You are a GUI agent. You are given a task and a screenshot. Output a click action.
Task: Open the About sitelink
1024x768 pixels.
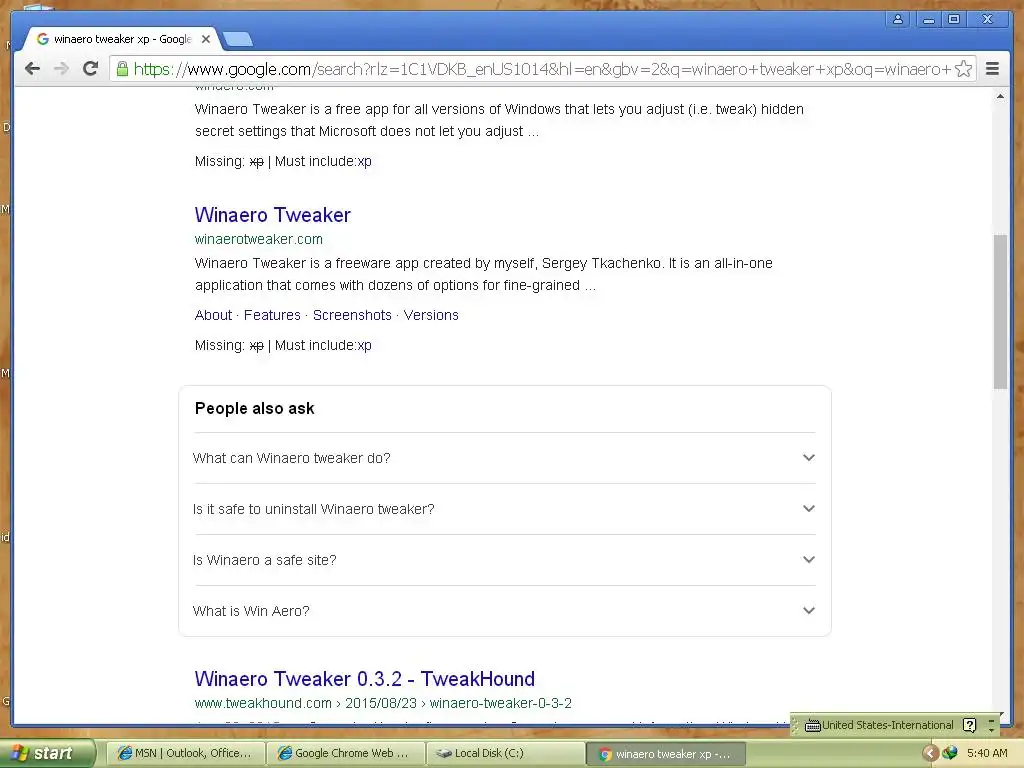click(213, 315)
